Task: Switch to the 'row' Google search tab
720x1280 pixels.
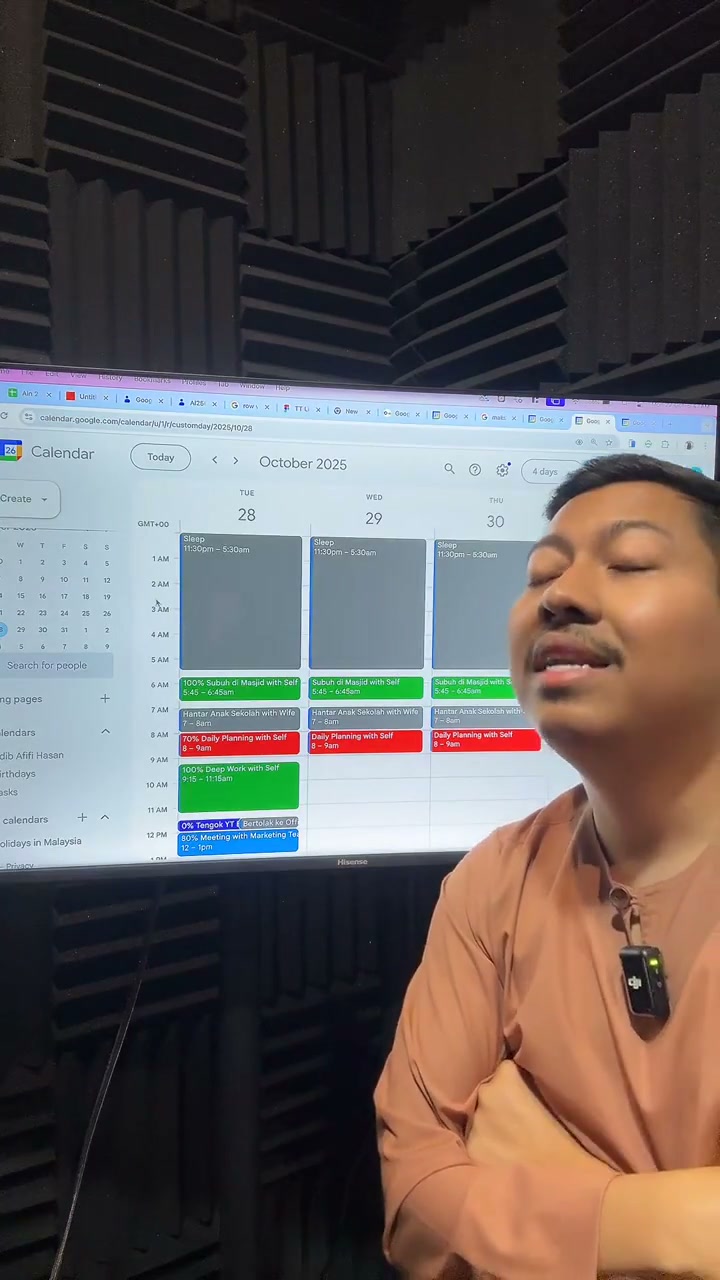Action: coord(250,406)
